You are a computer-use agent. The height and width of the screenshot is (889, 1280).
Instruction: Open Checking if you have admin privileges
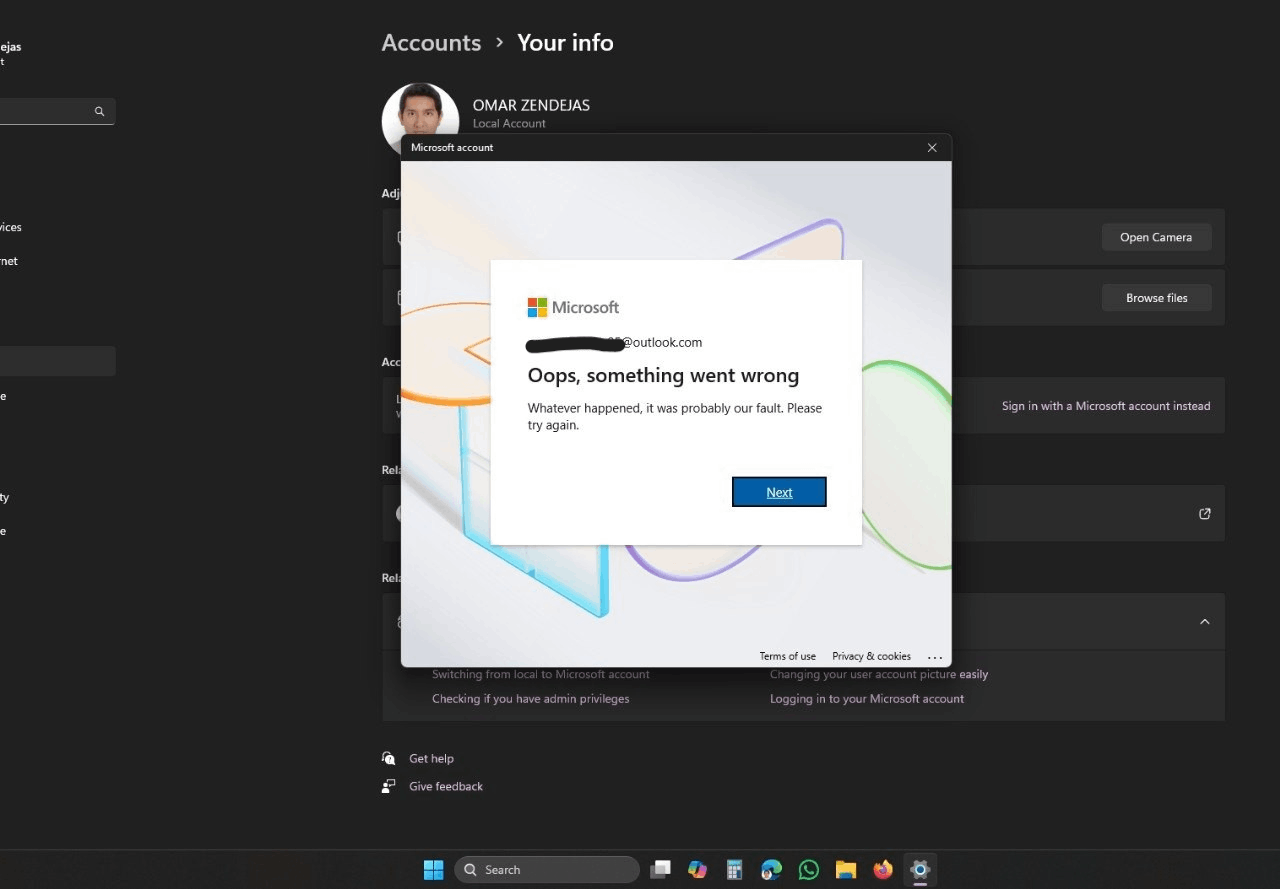tap(530, 699)
